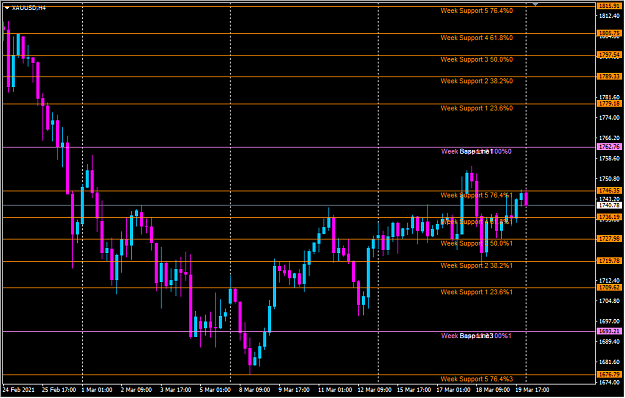Select the "Week Support 2 38.2%0" label
Viewport: 625px width, 398px height.
[x=477, y=81]
